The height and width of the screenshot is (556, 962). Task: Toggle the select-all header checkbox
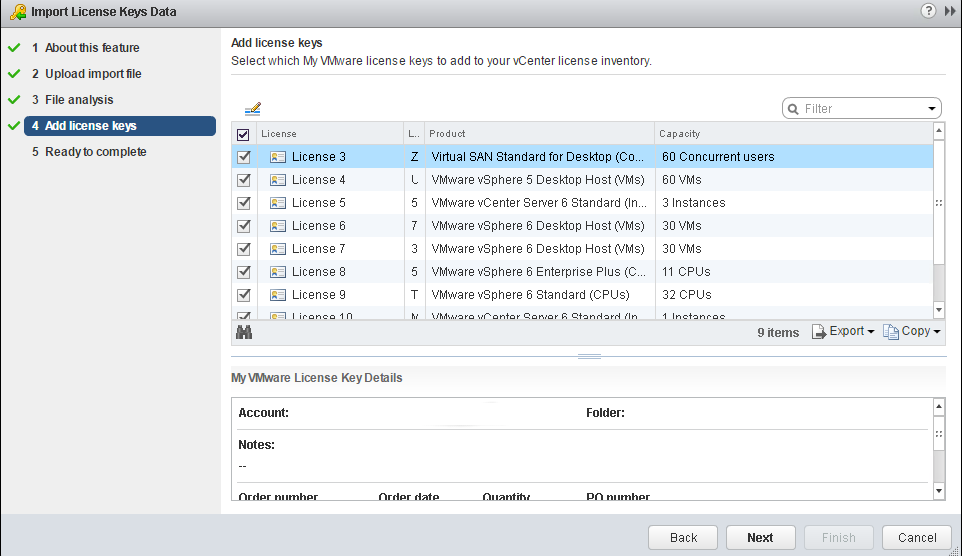pyautogui.click(x=243, y=134)
